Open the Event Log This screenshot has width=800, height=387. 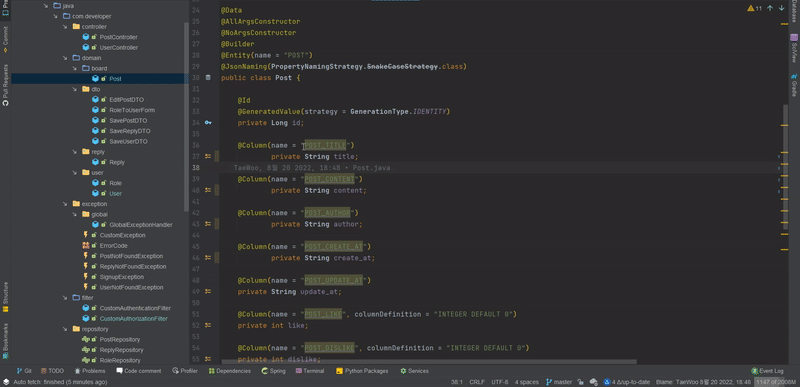(767, 371)
